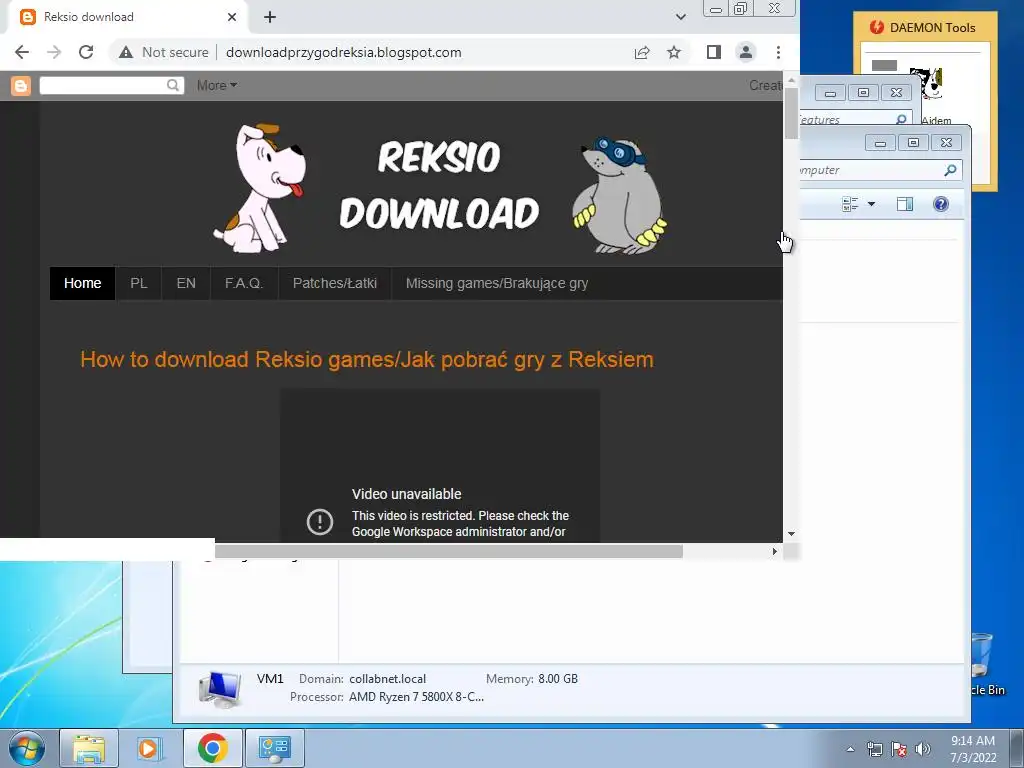The image size is (1024, 768).
Task: Click the network tray icon
Action: 874,749
